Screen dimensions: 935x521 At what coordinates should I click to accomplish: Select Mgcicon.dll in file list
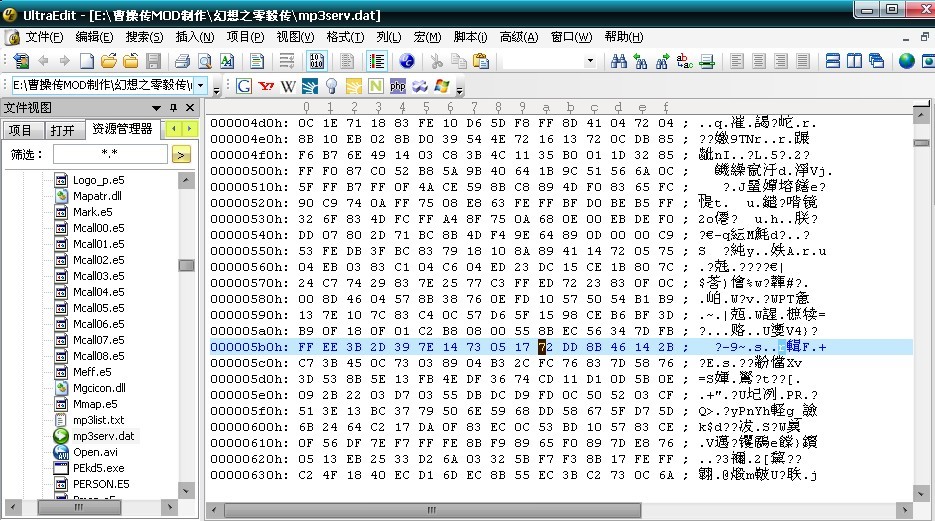pos(99,388)
